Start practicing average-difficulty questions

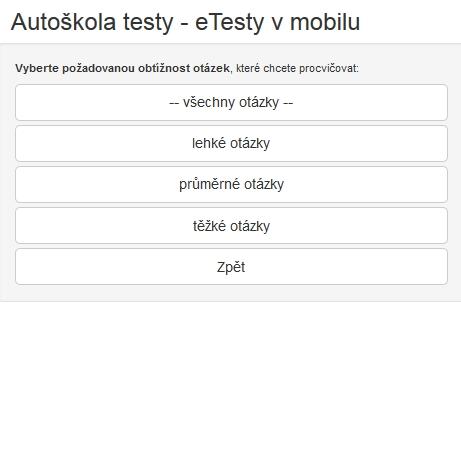231,184
